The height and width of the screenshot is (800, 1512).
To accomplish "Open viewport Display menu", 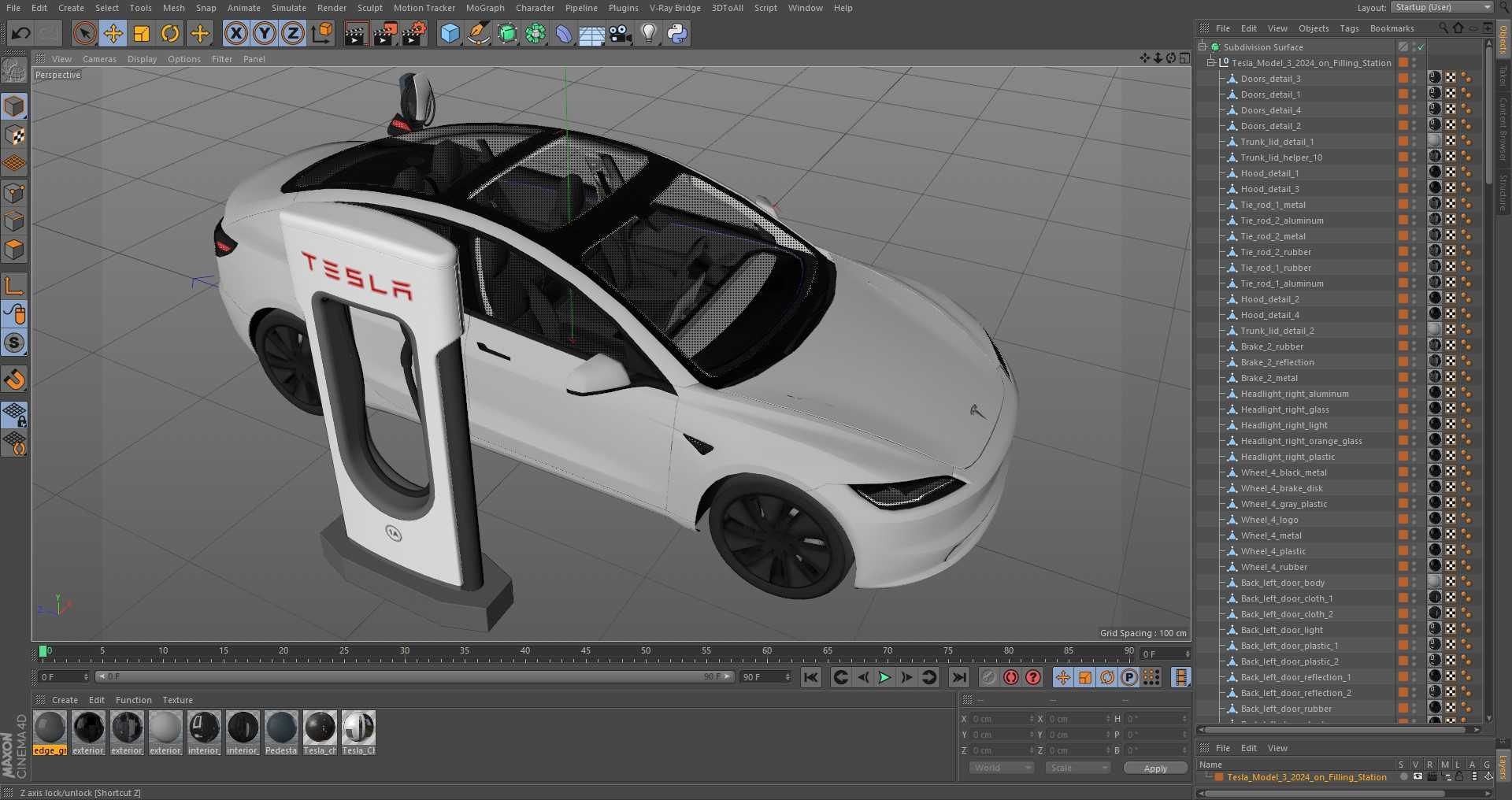I will tap(142, 59).
